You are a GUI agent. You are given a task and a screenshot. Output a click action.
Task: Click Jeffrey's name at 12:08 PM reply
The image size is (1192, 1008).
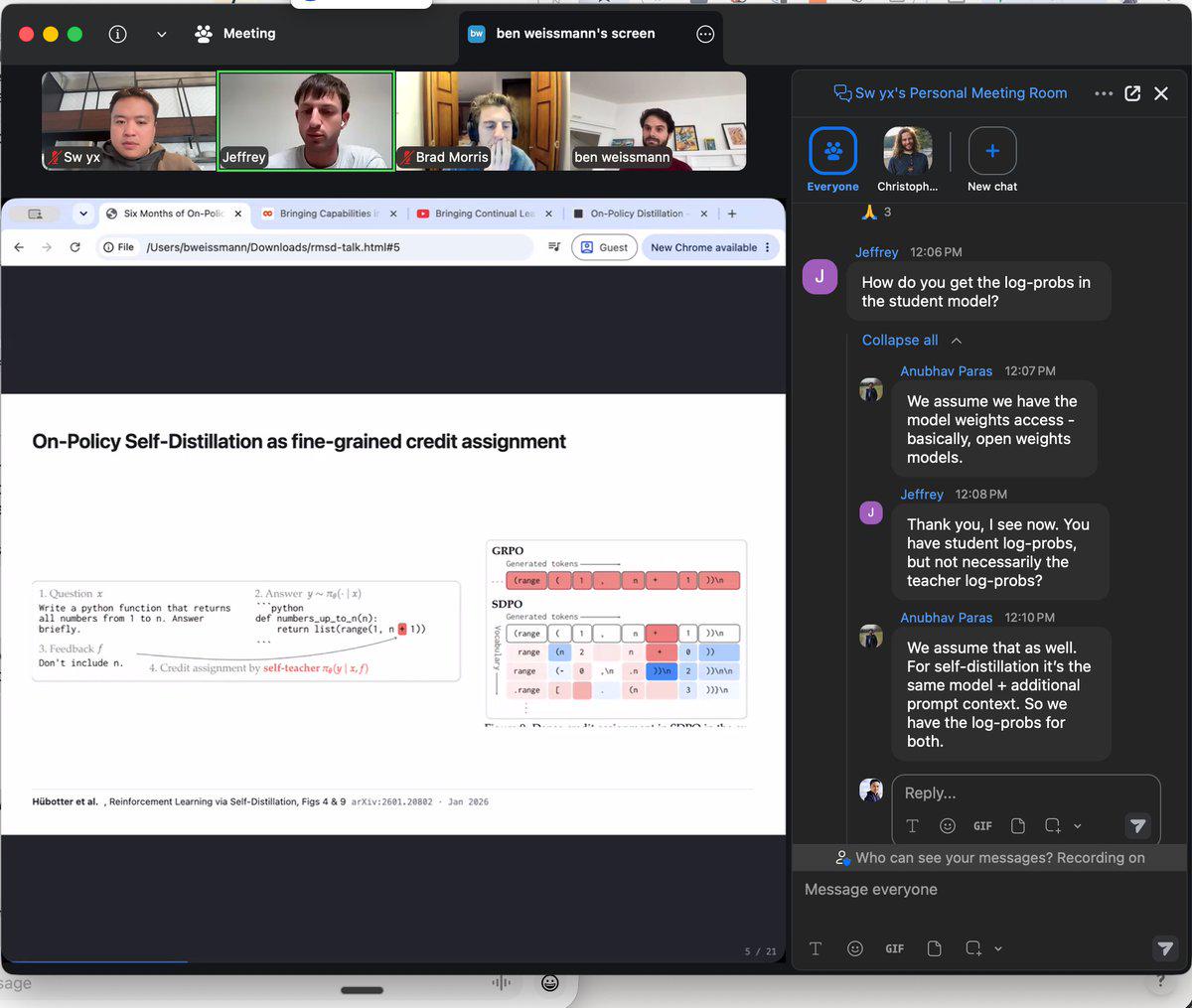pos(922,495)
